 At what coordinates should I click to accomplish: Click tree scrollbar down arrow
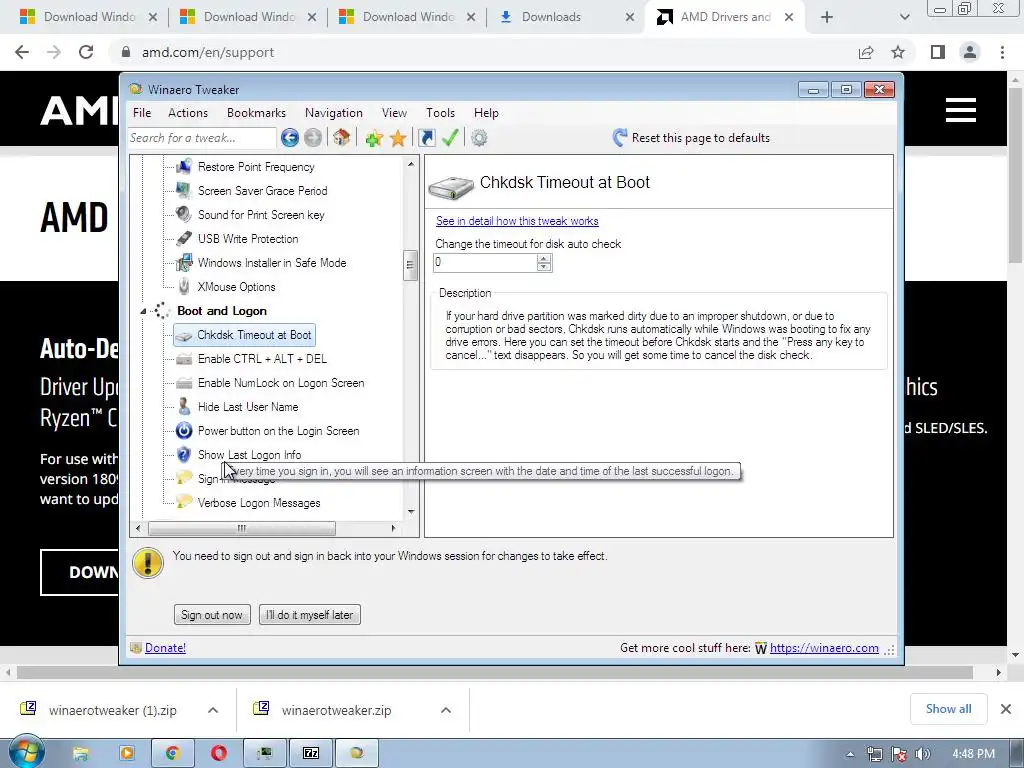pyautogui.click(x=411, y=512)
